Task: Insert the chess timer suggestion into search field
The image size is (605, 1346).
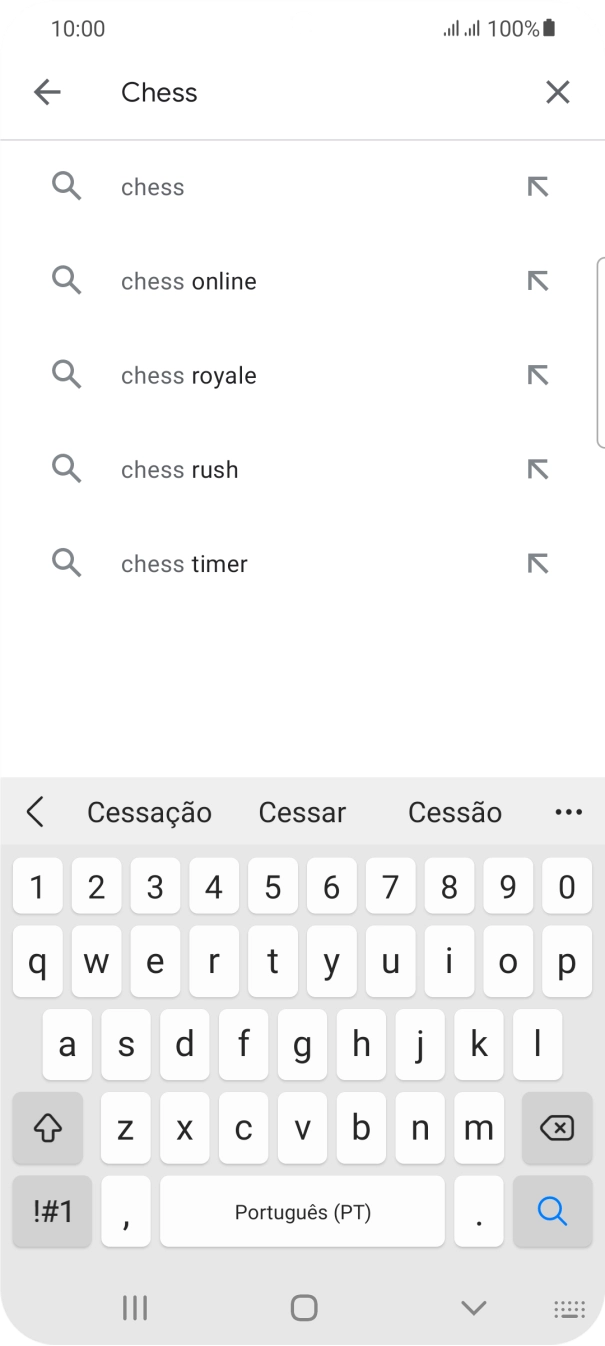Action: 538,563
